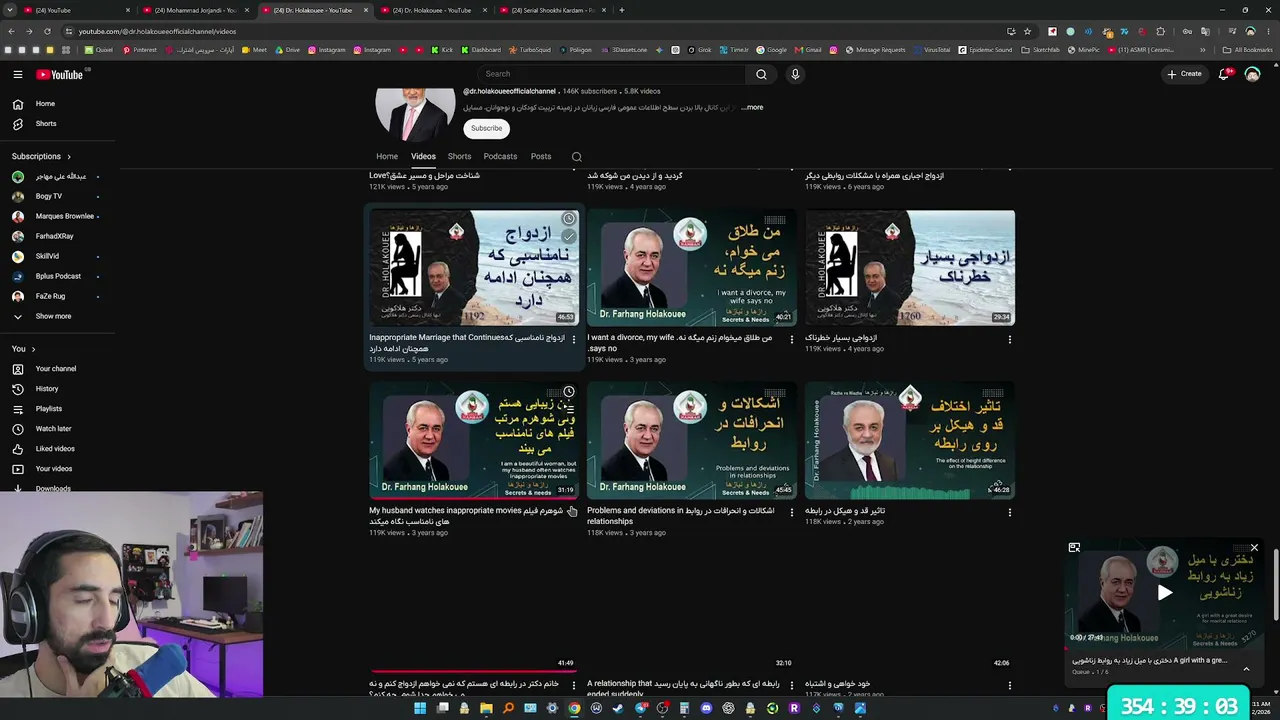The height and width of the screenshot is (720, 1280).
Task: Click the Windows Start button
Action: coord(420,708)
